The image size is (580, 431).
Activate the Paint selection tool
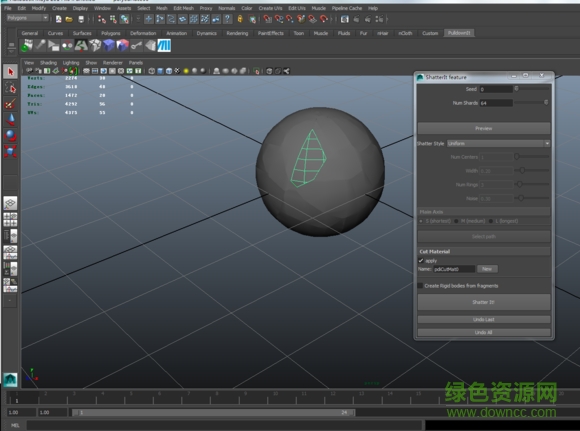pyautogui.click(x=10, y=104)
